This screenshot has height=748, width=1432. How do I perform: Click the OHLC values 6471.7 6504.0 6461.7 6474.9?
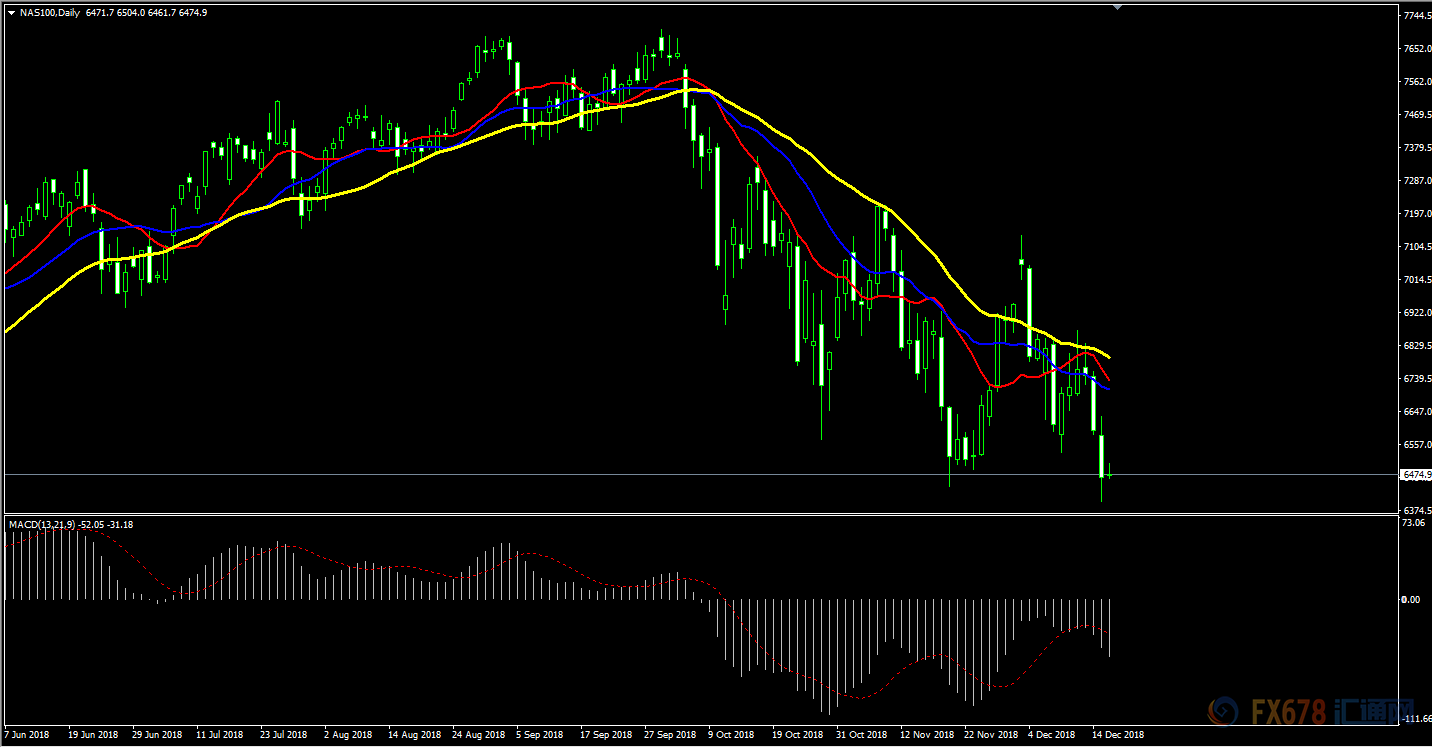pyautogui.click(x=147, y=13)
